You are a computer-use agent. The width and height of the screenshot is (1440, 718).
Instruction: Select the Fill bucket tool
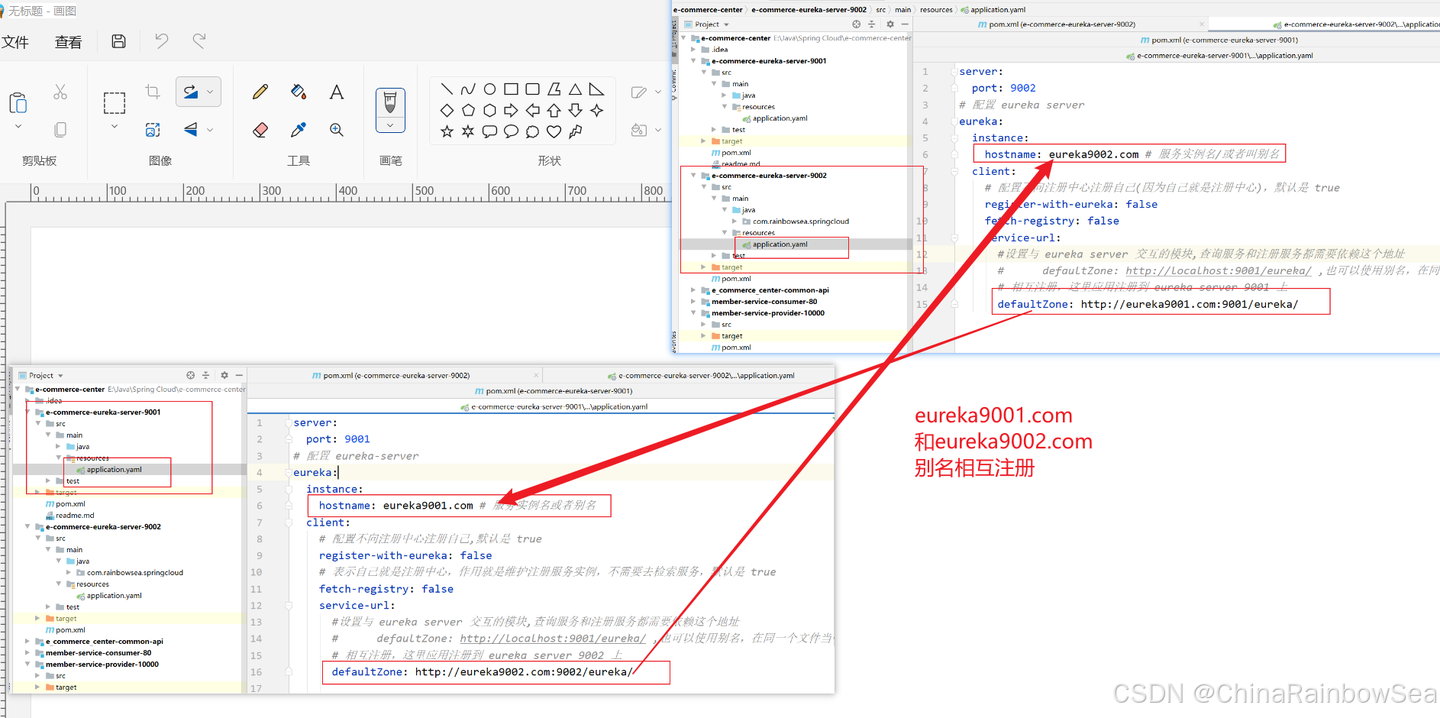tap(298, 92)
